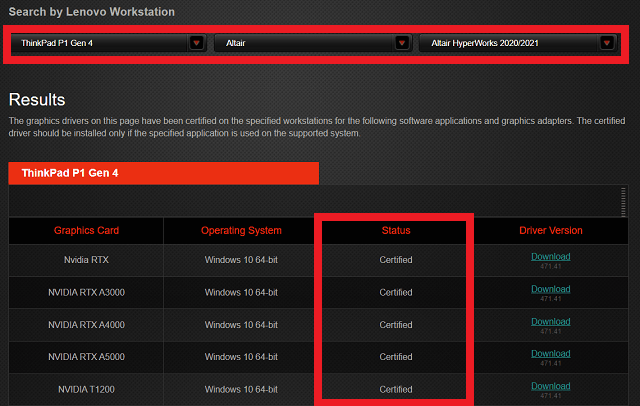Download the driver for NVIDIA T1200
Viewport: 640px width, 406px height.
[x=550, y=386]
